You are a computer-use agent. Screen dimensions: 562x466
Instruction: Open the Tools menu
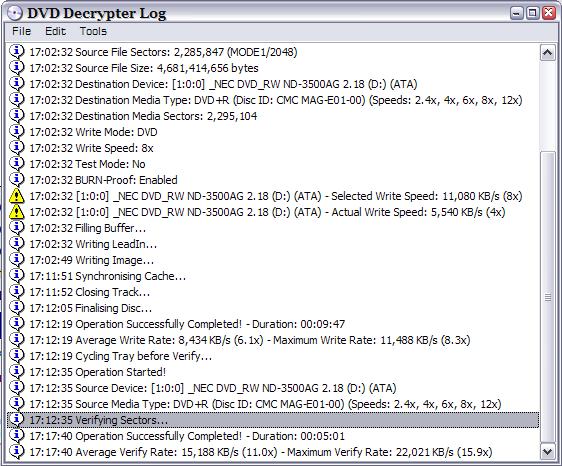(93, 31)
